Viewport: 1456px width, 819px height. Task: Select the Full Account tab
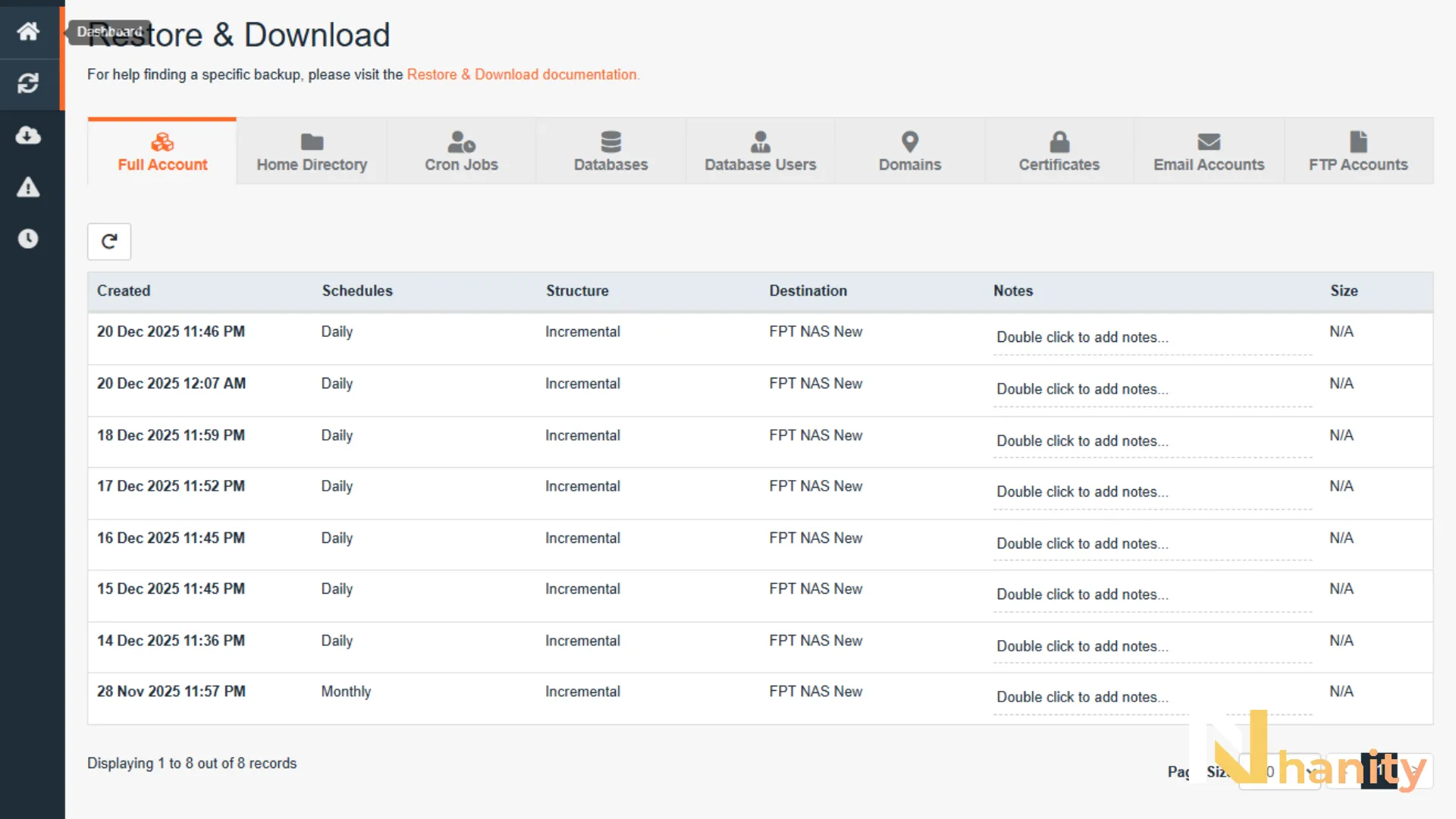click(x=162, y=152)
